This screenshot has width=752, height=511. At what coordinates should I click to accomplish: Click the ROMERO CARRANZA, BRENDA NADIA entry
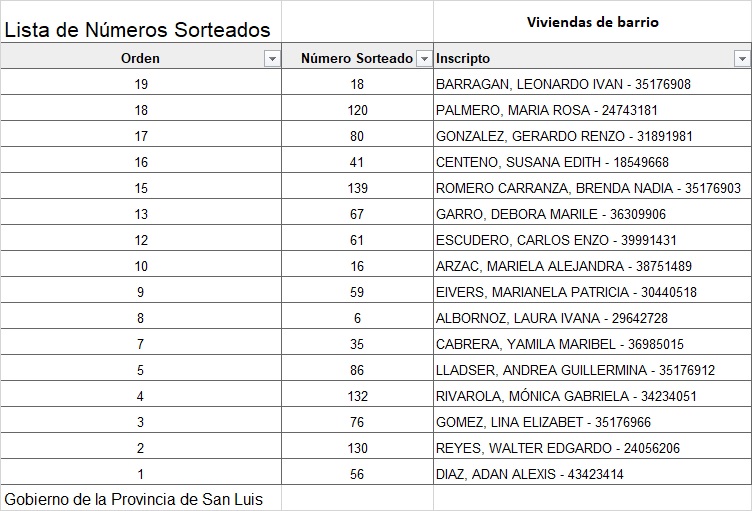[x=588, y=188]
